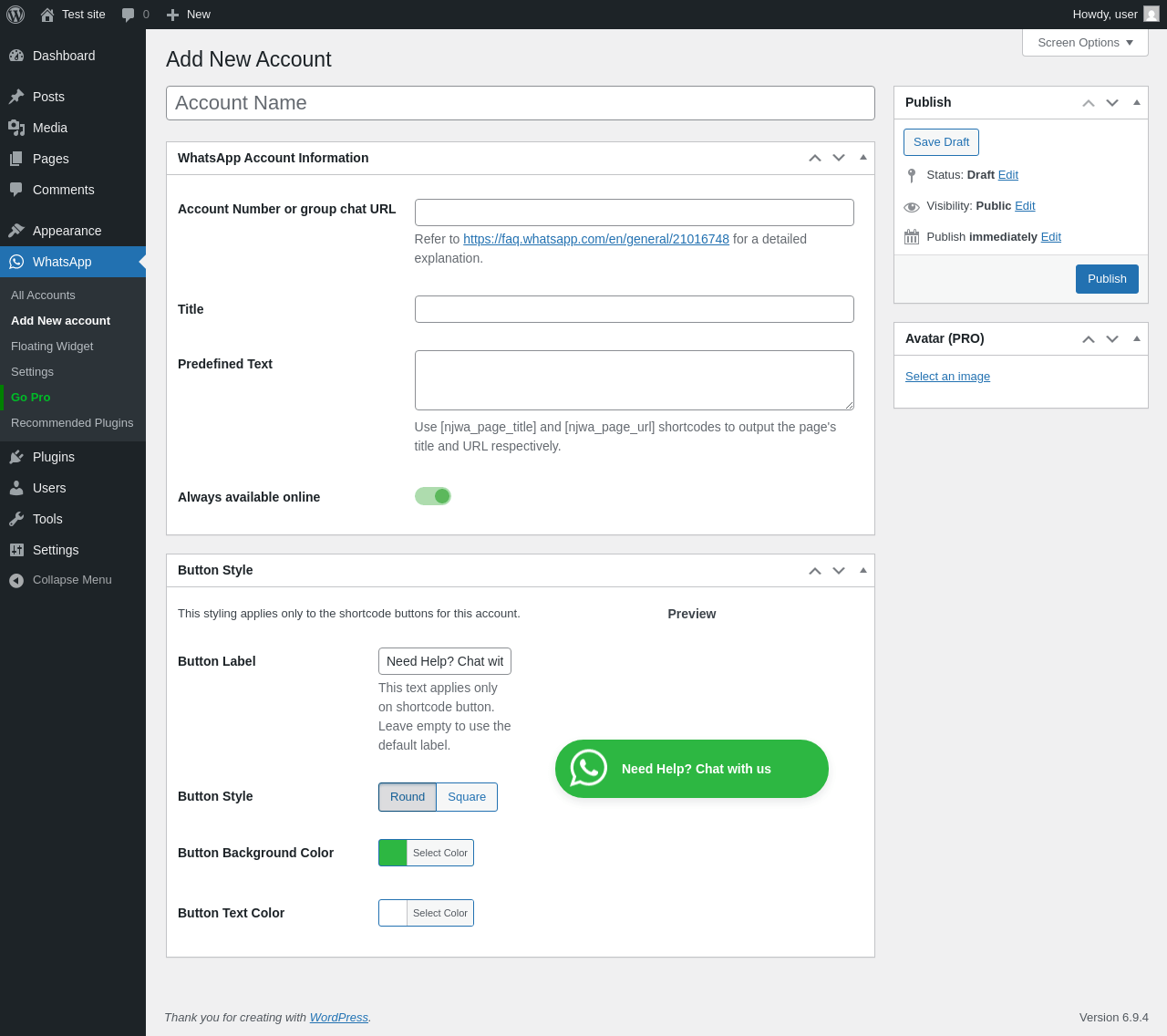Open the Go Pro submenu item

(31, 398)
